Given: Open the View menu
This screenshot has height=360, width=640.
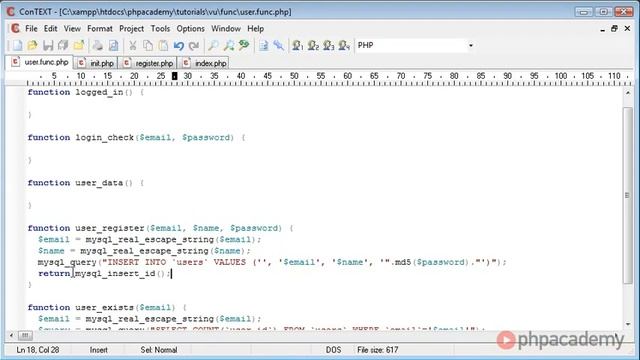Looking at the screenshot, I should tap(72, 29).
